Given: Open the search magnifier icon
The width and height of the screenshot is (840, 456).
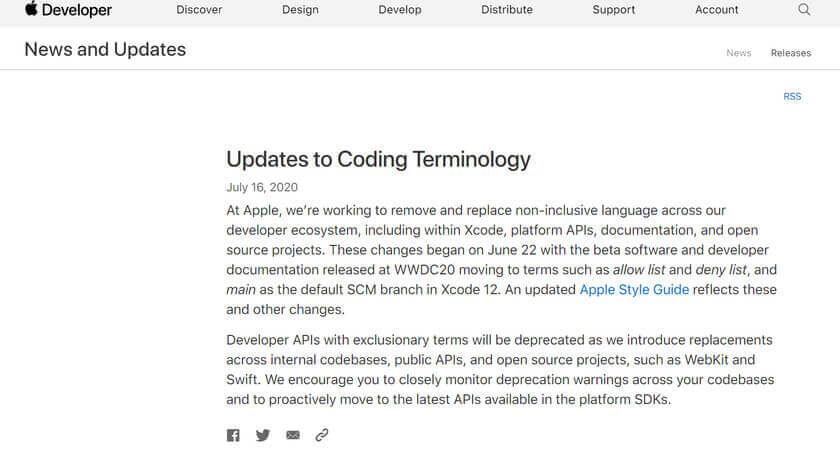Looking at the screenshot, I should [x=804, y=9].
